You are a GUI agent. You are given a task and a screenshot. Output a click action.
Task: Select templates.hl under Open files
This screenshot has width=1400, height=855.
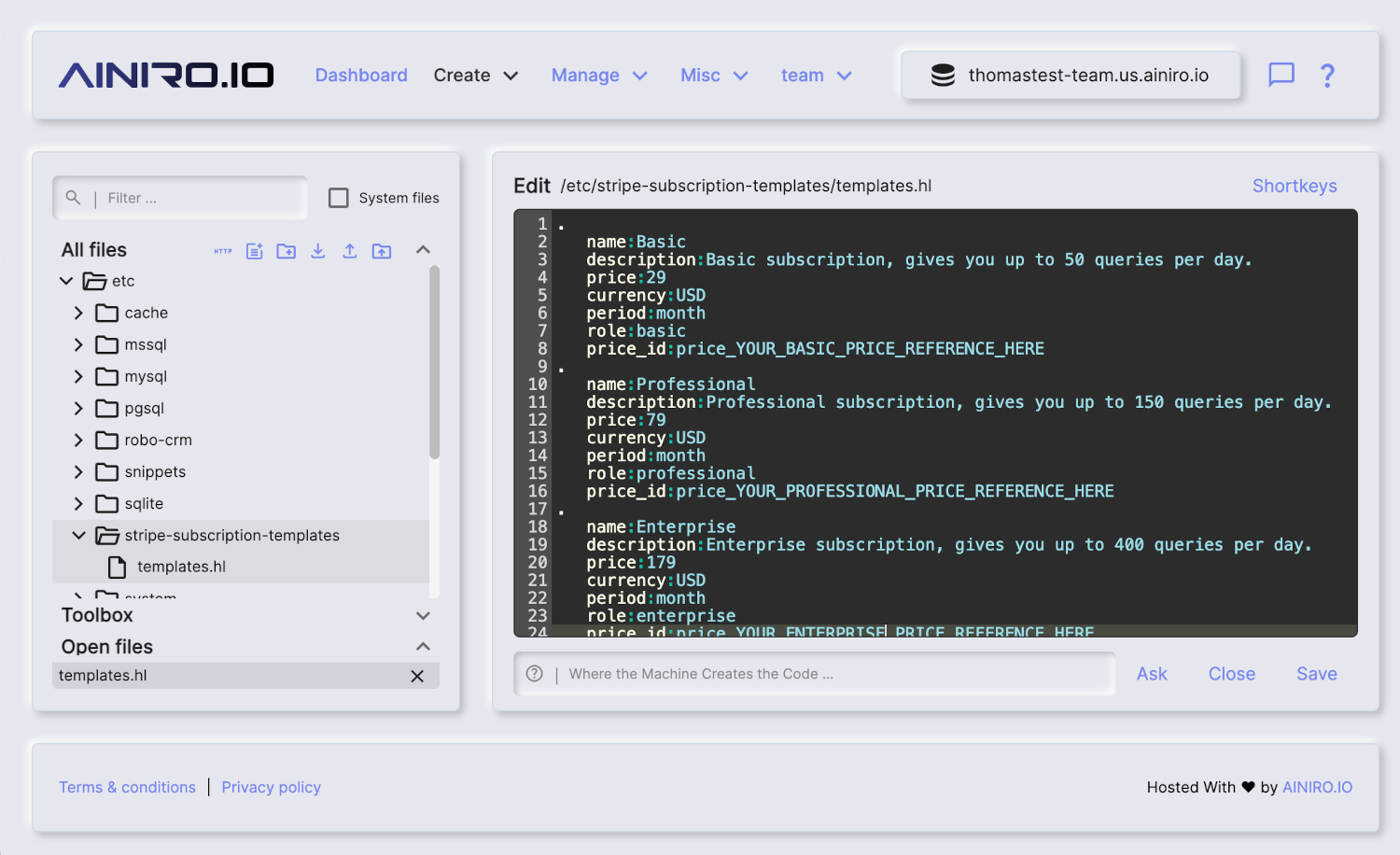[103, 676]
